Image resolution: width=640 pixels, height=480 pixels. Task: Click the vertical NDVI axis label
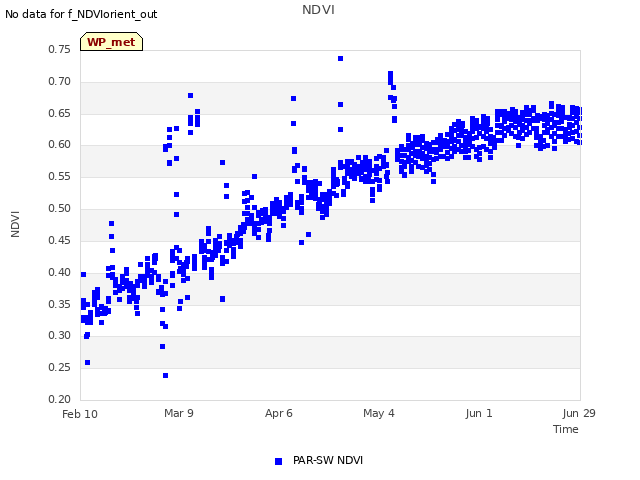tap(15, 224)
